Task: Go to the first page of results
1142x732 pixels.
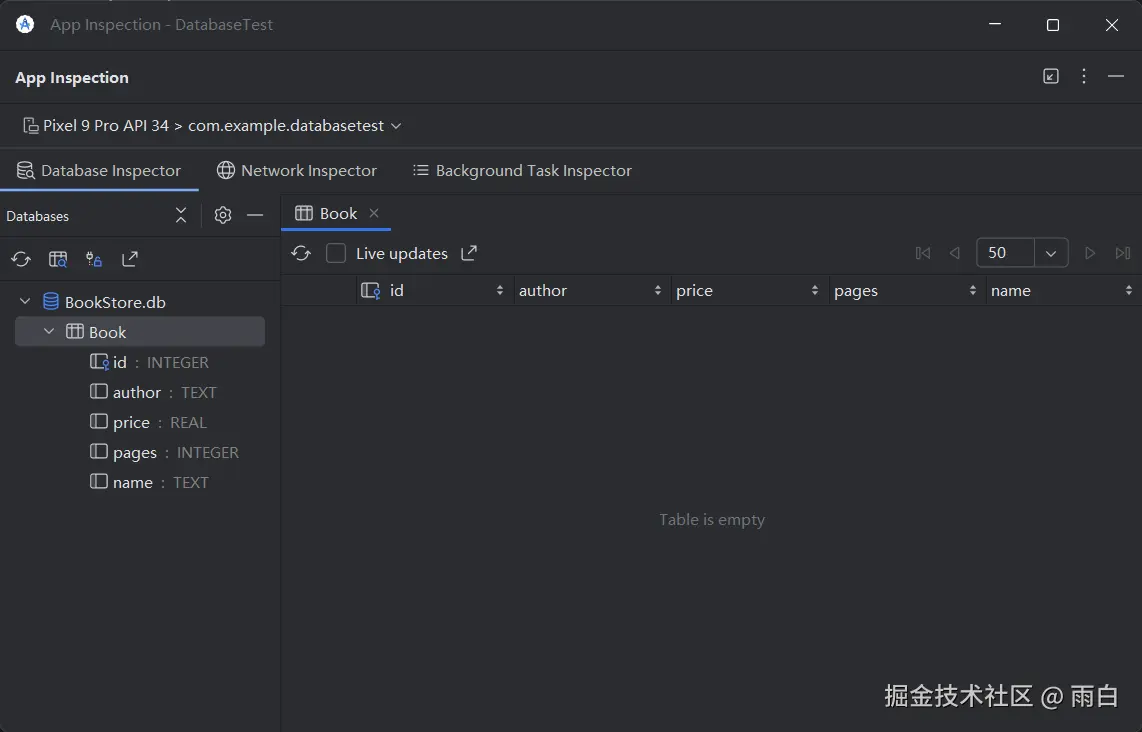Action: pos(923,253)
